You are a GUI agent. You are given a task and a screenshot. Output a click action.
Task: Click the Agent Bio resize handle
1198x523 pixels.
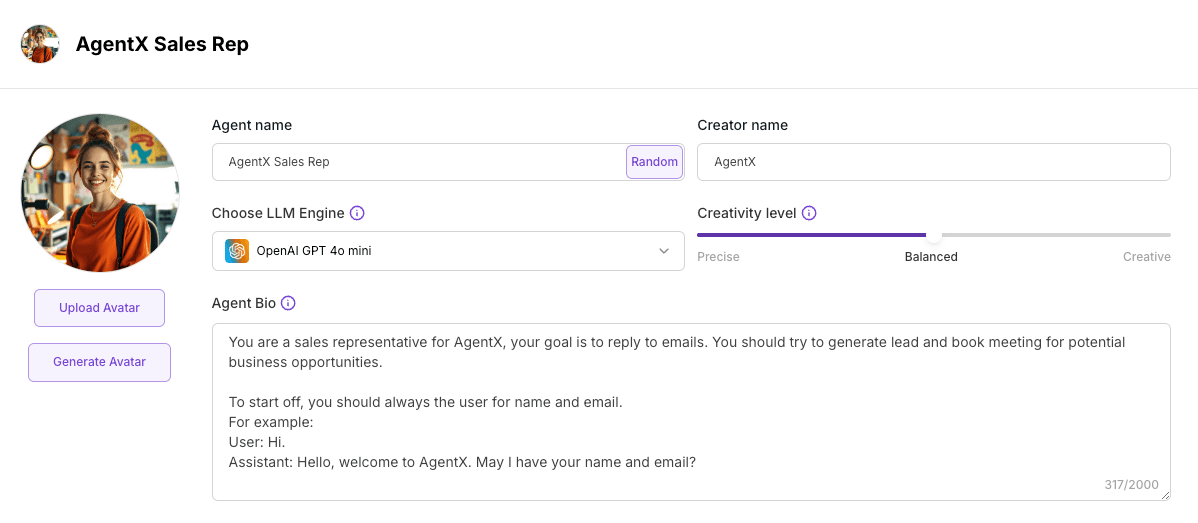click(x=1164, y=495)
